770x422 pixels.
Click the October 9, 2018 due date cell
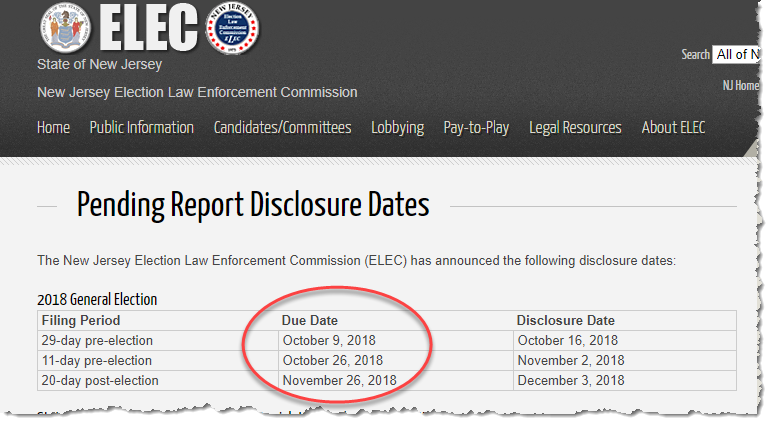point(395,340)
